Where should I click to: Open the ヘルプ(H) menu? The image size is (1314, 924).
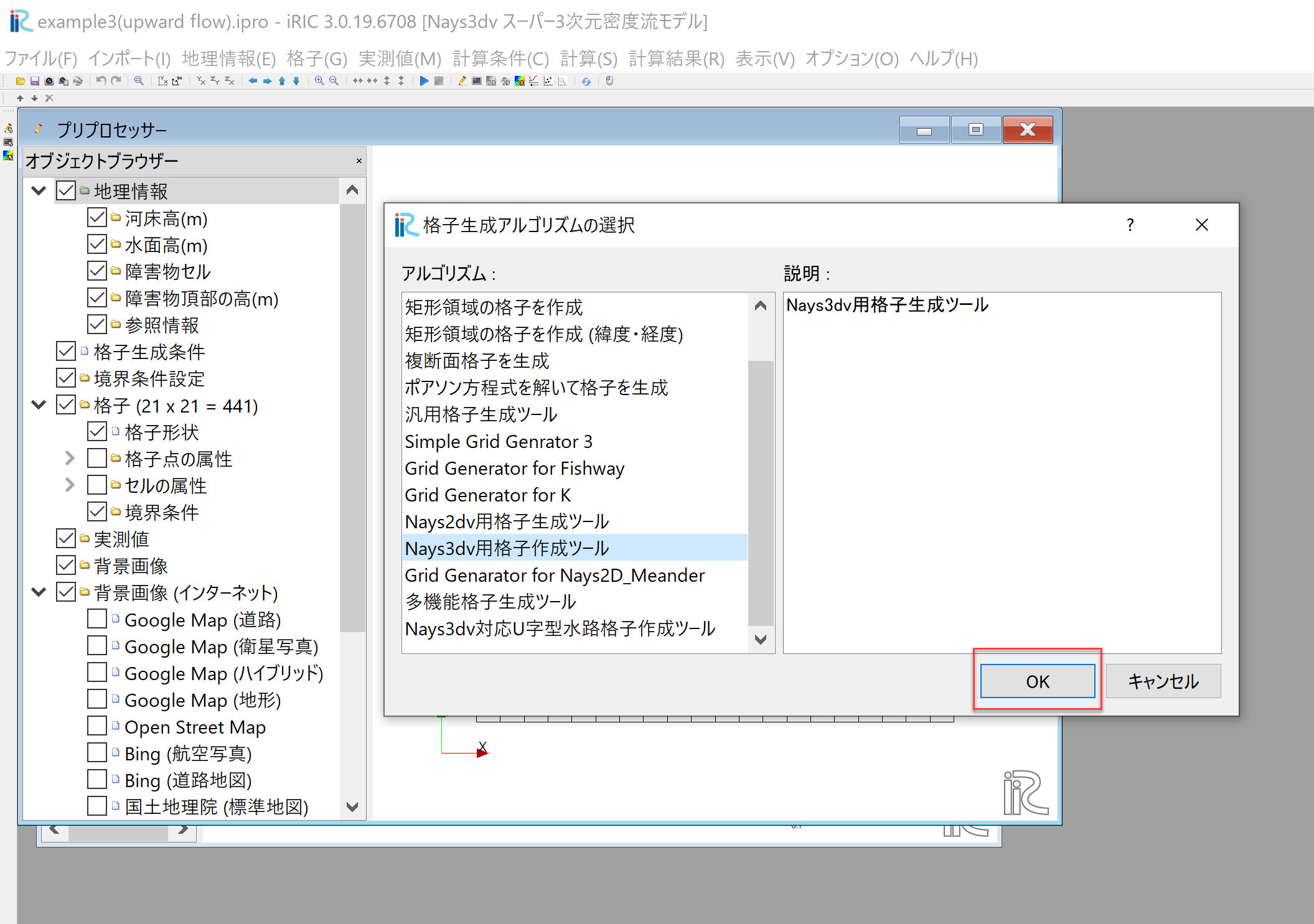944,58
